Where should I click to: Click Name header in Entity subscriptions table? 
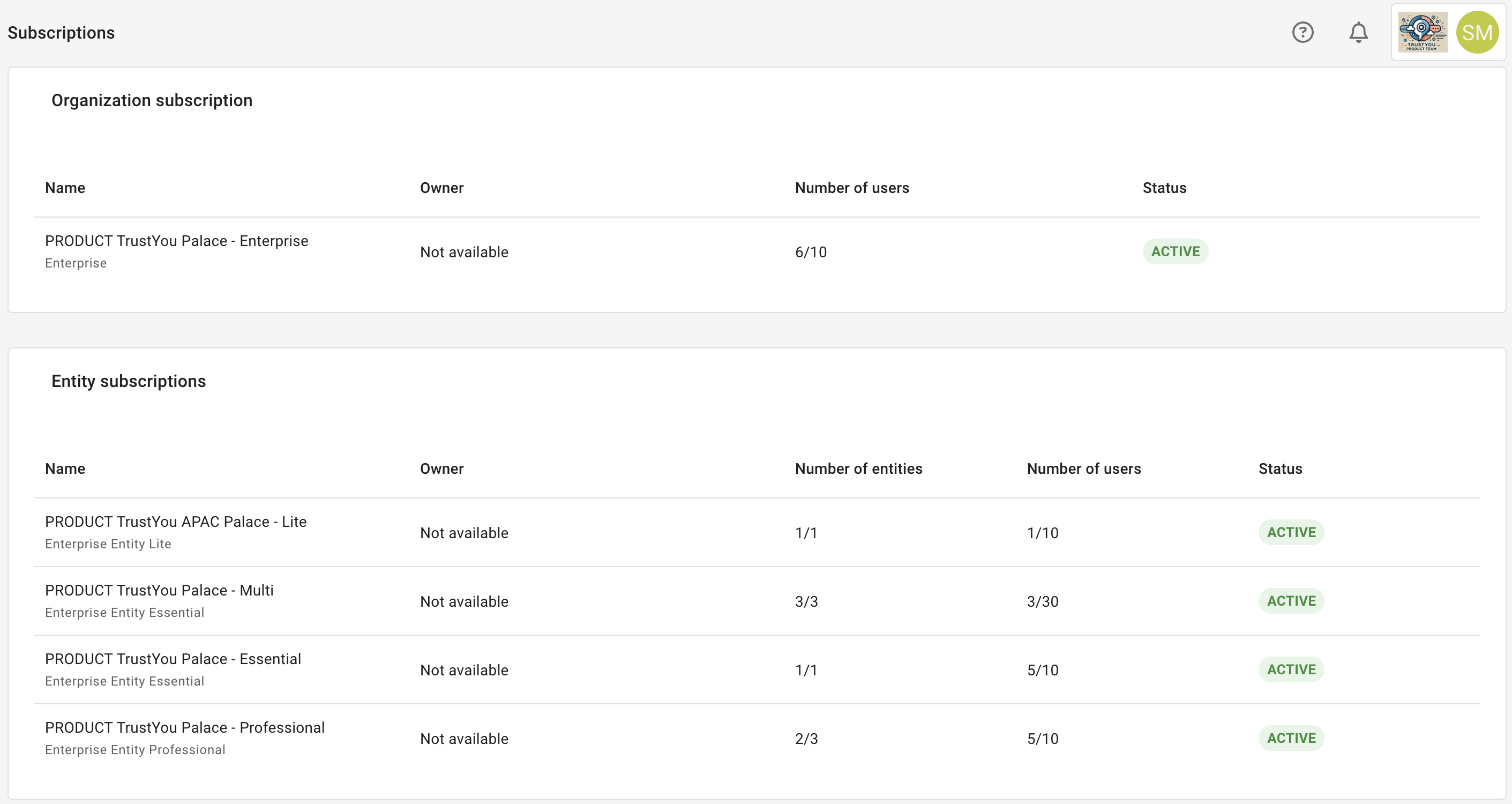[x=65, y=468]
